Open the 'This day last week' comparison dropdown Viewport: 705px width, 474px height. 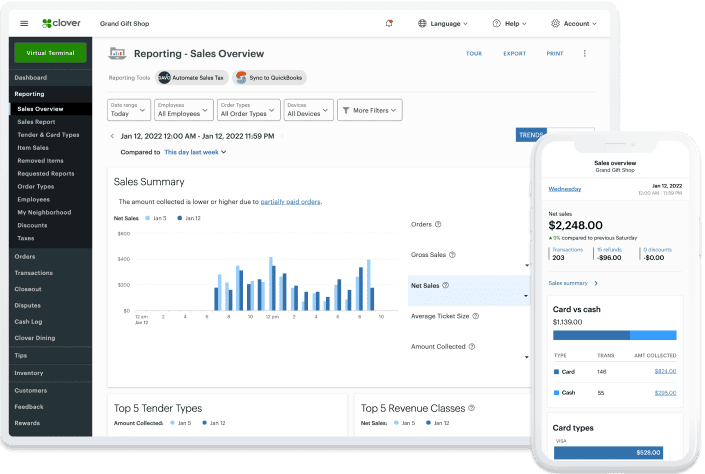(x=196, y=152)
